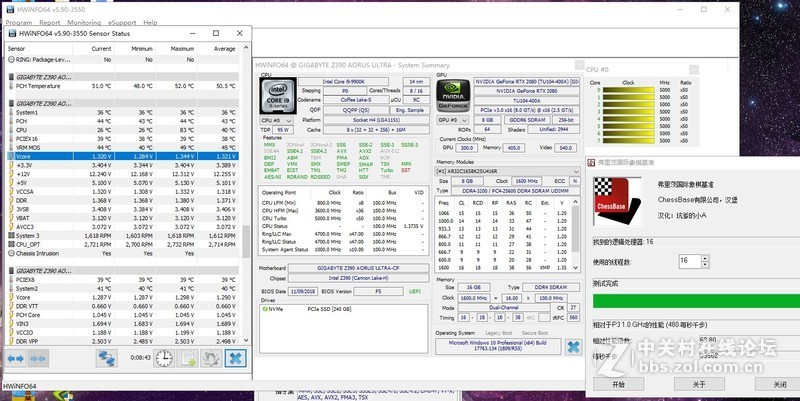Click the thread count spinner down arrow

705,264
